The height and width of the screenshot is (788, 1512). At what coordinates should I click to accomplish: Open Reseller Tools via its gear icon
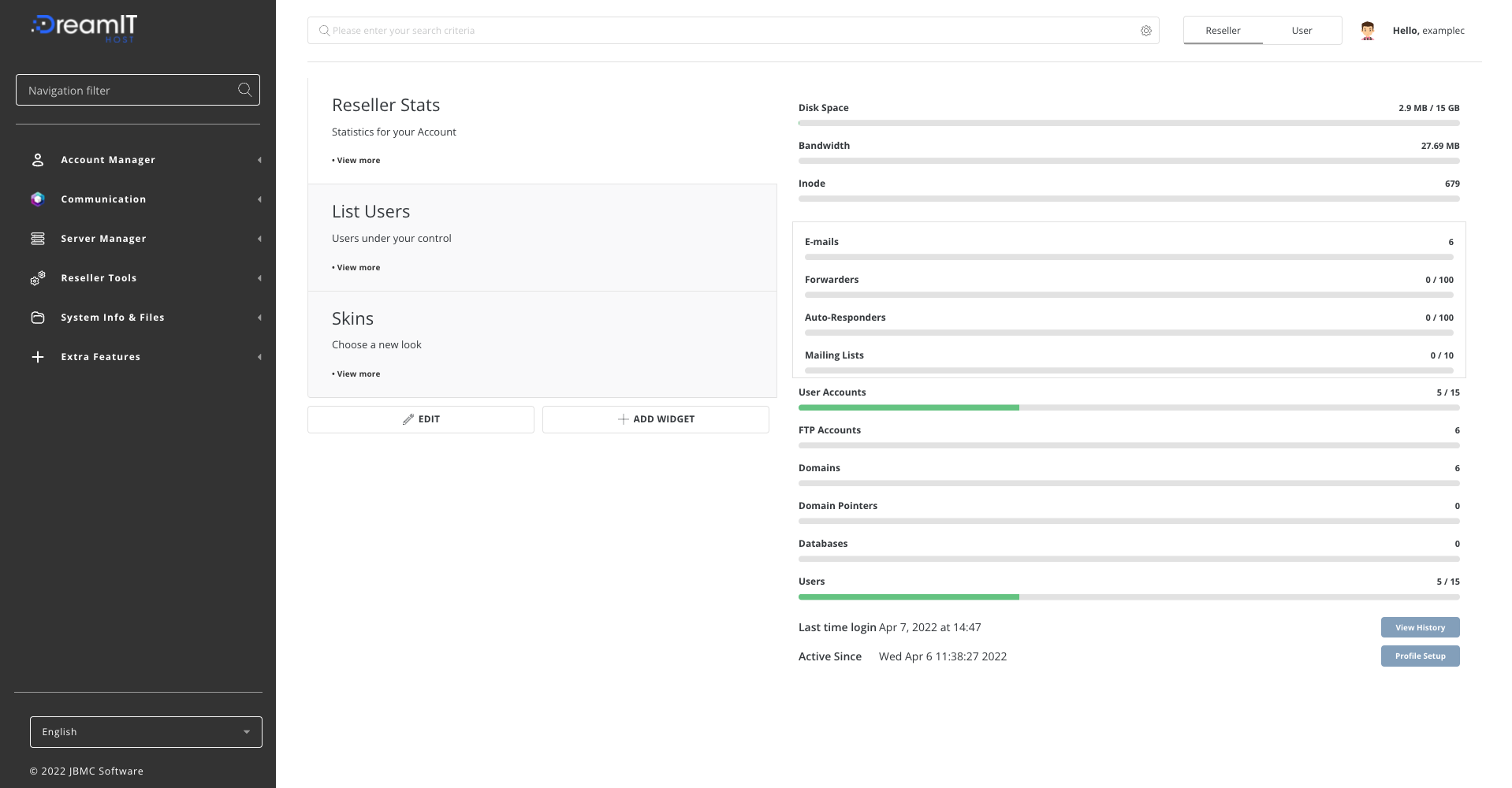tap(37, 277)
